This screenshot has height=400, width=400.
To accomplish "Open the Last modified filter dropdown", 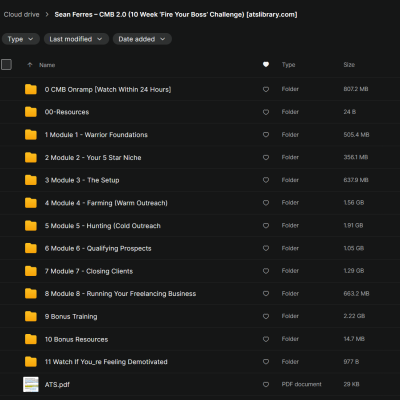I will pyautogui.click(x=76, y=39).
